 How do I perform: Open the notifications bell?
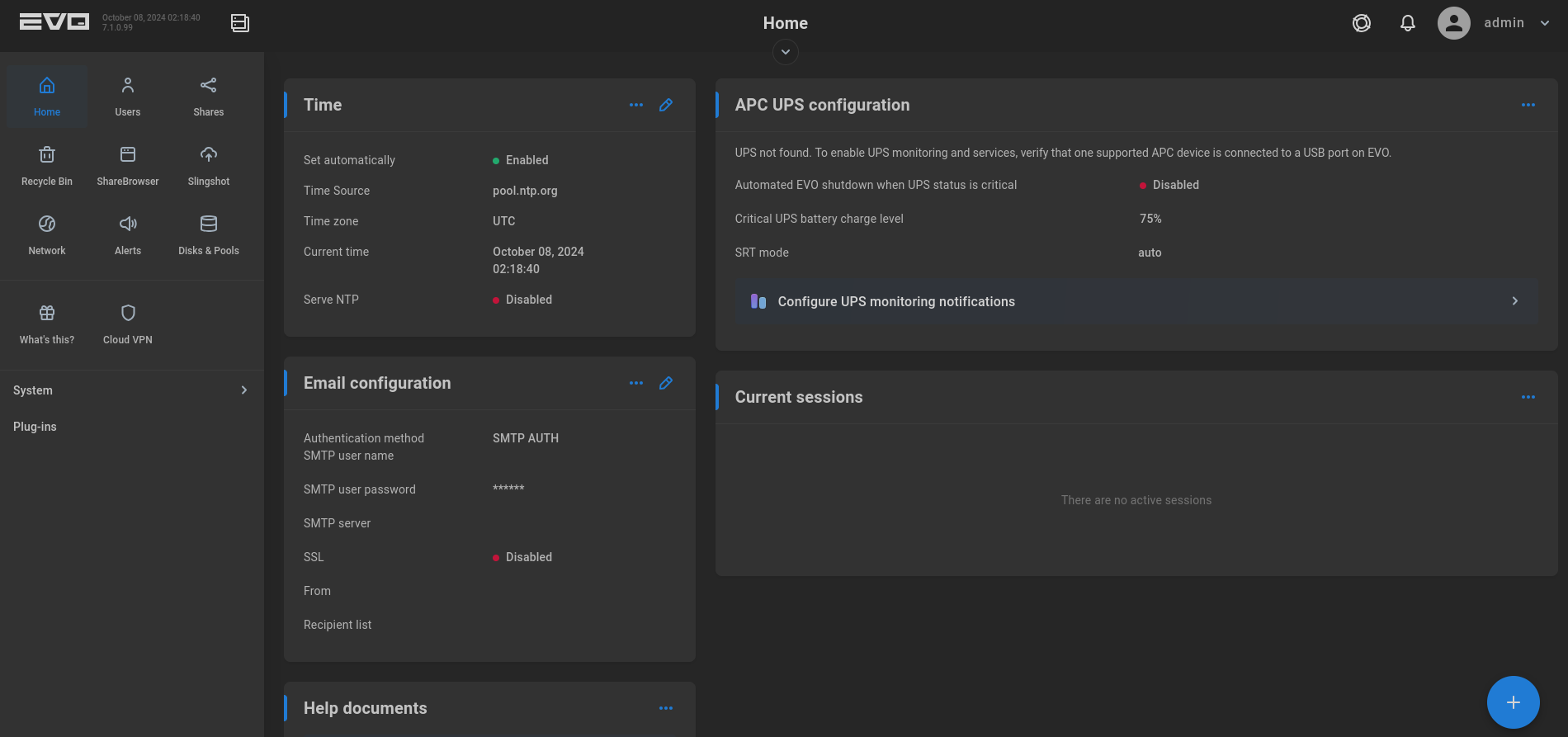(x=1408, y=23)
